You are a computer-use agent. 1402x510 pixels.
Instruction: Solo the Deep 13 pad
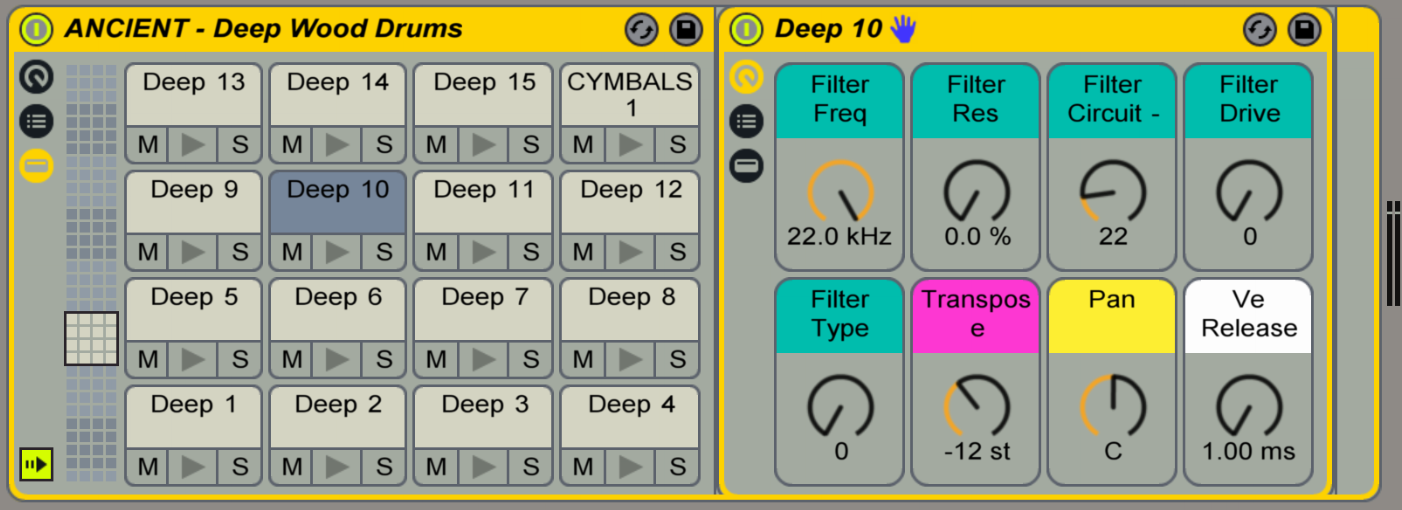pyautogui.click(x=240, y=145)
